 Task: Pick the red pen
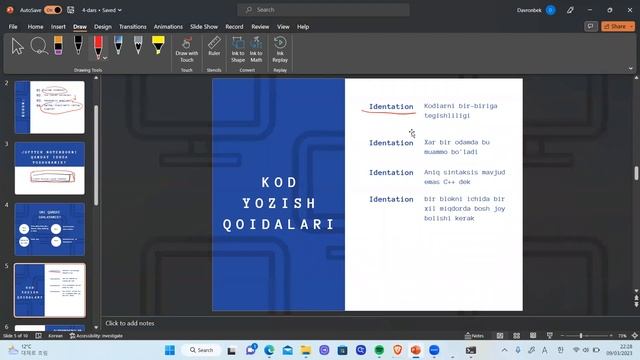tap(98, 46)
